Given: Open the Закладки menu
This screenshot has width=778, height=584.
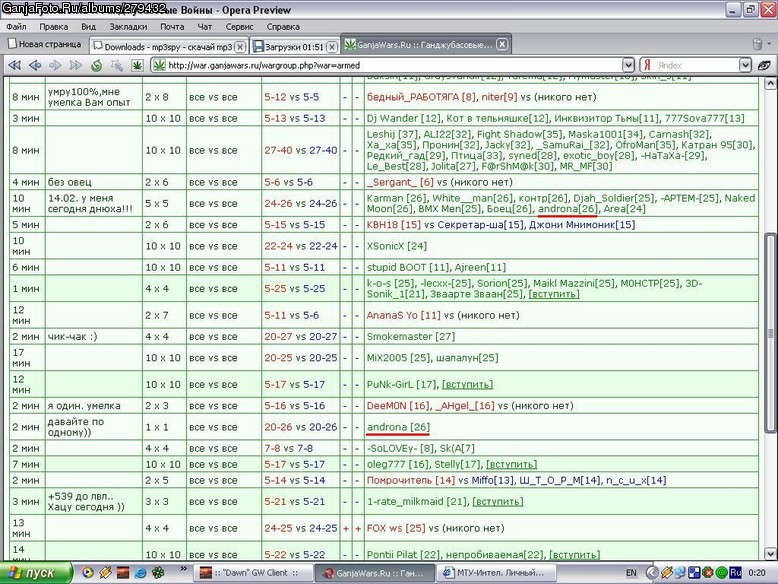Looking at the screenshot, I should [x=128, y=27].
